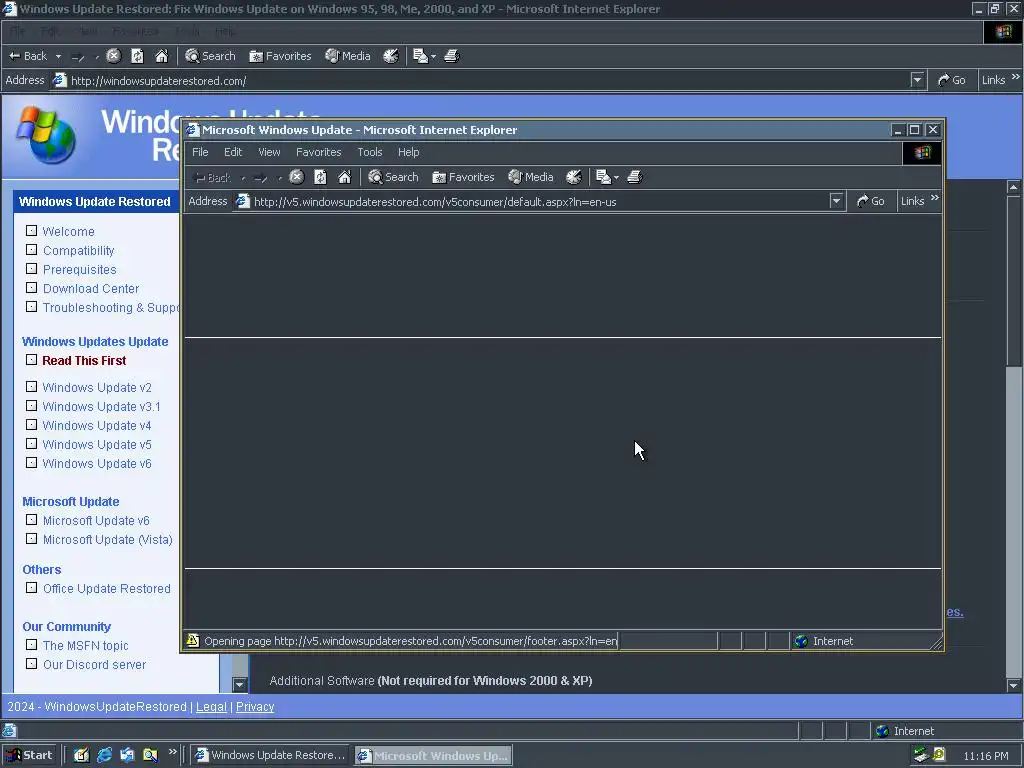Click Mail icon in background window toolbar
This screenshot has height=768, width=1024.
(x=421, y=56)
